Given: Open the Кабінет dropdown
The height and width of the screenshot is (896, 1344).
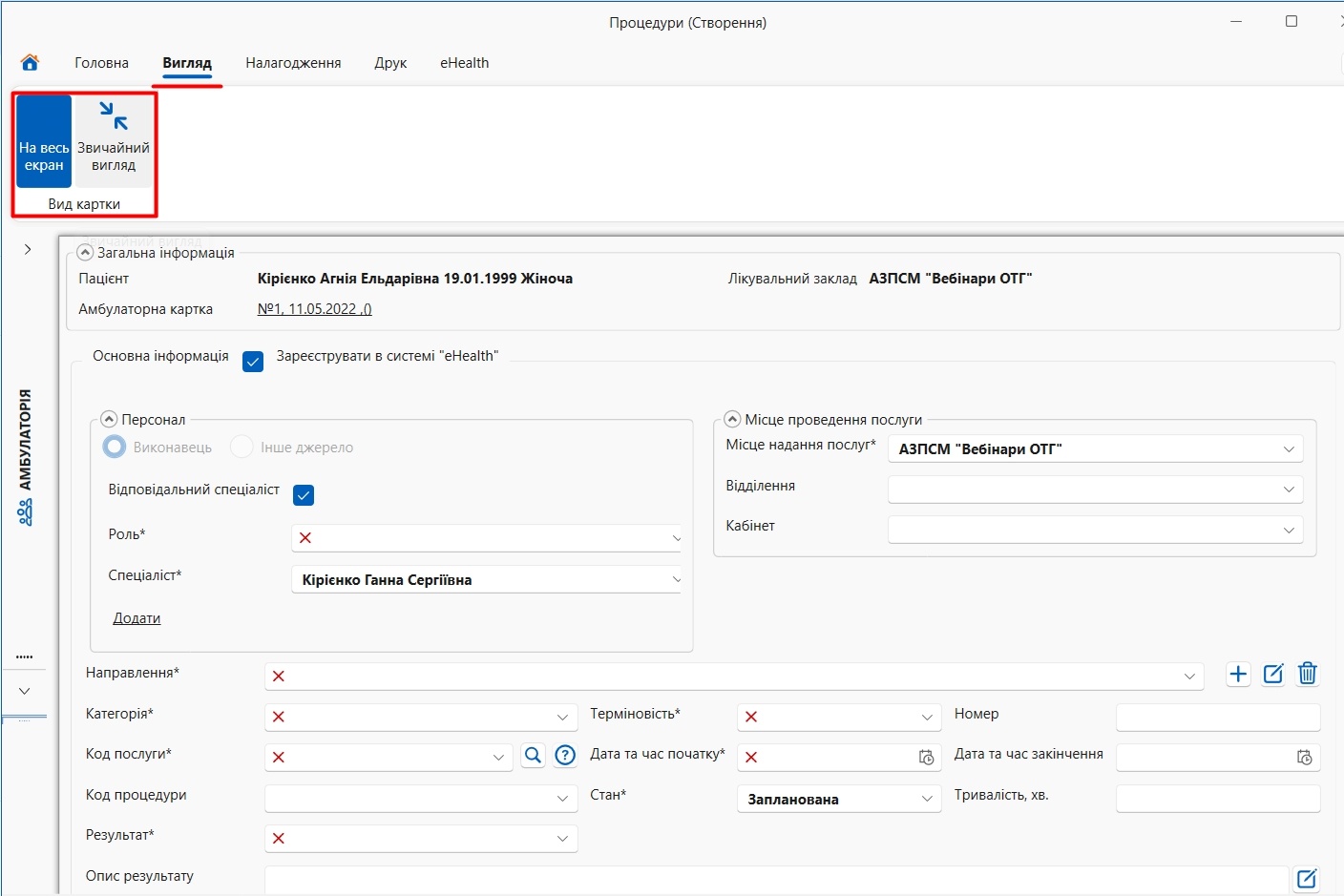Looking at the screenshot, I should point(1289,531).
